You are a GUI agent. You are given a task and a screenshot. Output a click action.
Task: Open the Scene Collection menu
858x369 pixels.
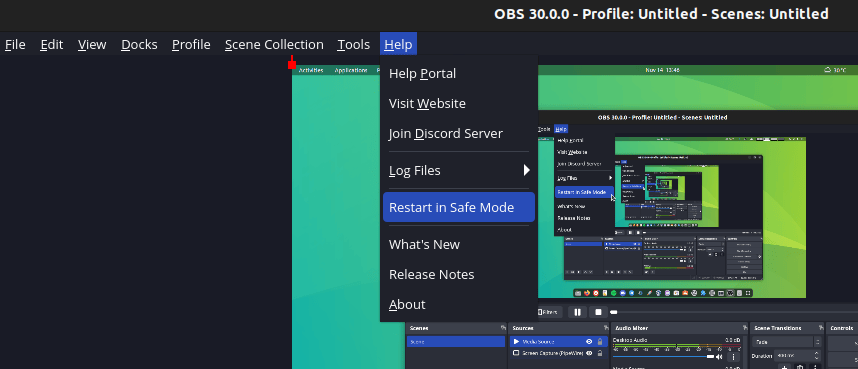[x=274, y=44]
